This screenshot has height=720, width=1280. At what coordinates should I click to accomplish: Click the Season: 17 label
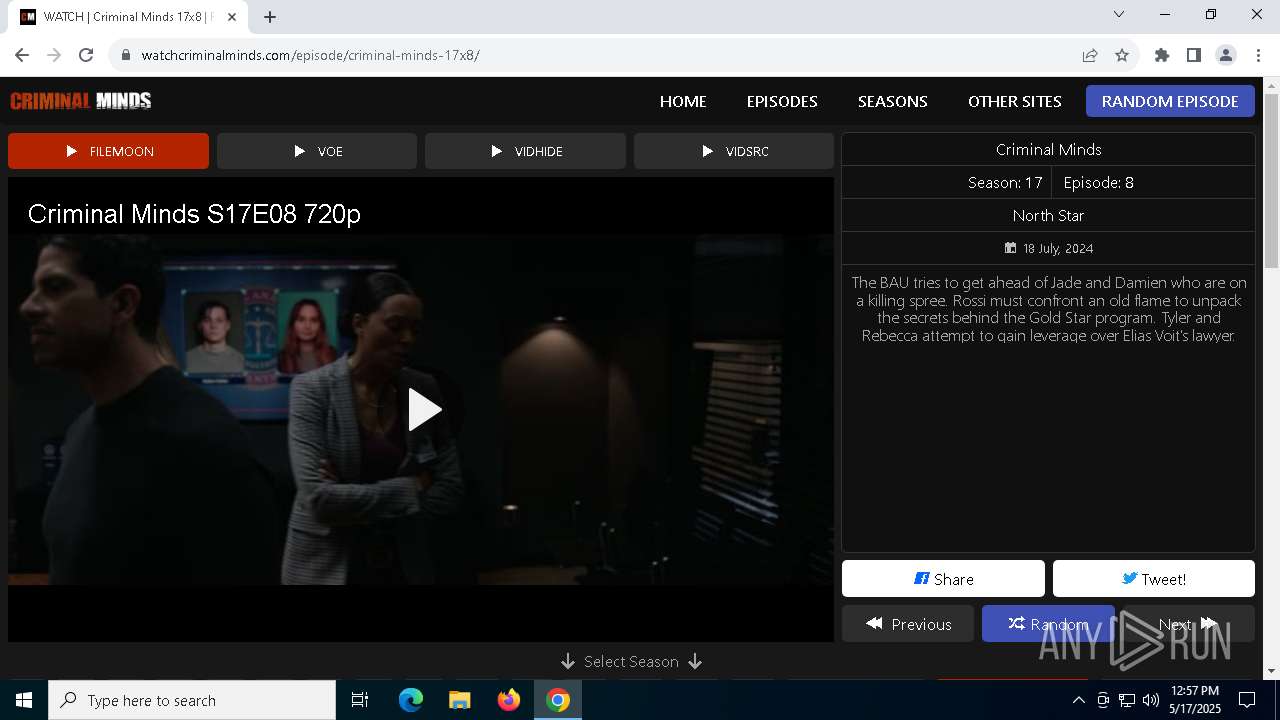[x=1005, y=182]
